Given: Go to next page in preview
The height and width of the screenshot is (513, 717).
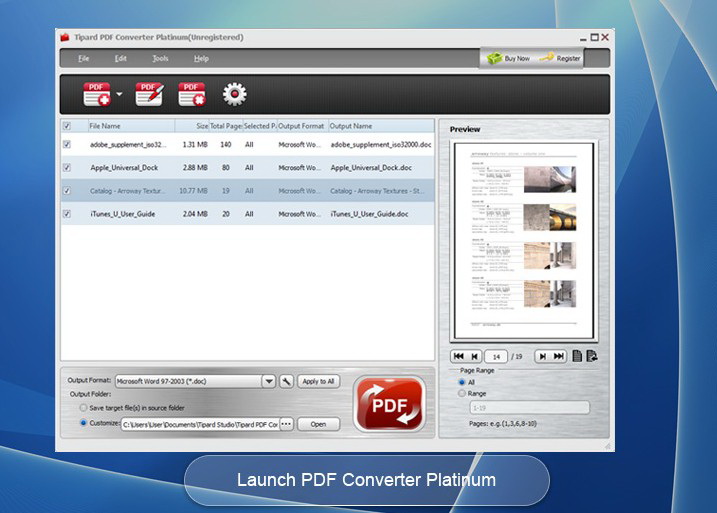Looking at the screenshot, I should 542,356.
